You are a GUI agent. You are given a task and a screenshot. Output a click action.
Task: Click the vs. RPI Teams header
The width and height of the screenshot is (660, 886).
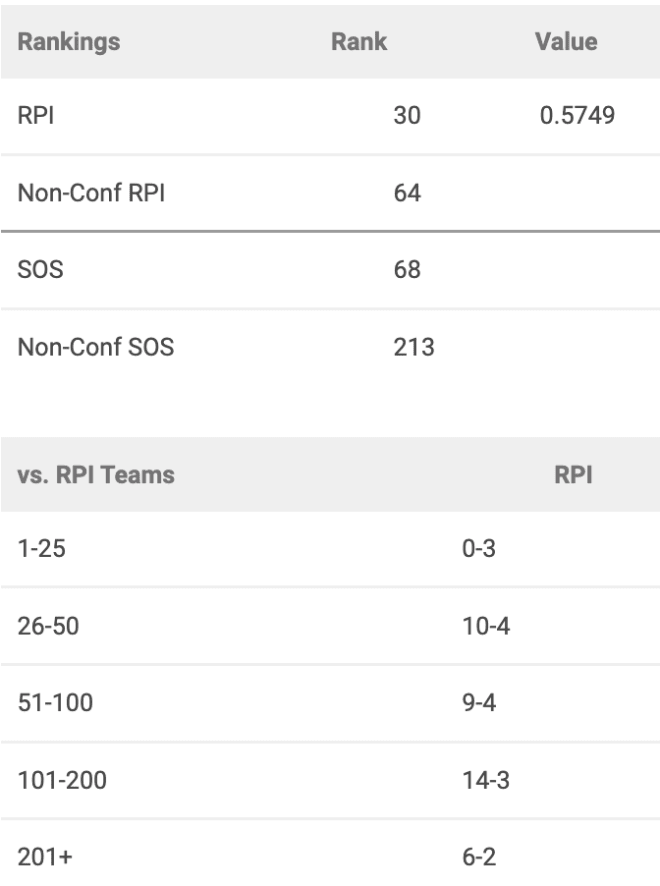point(96,475)
